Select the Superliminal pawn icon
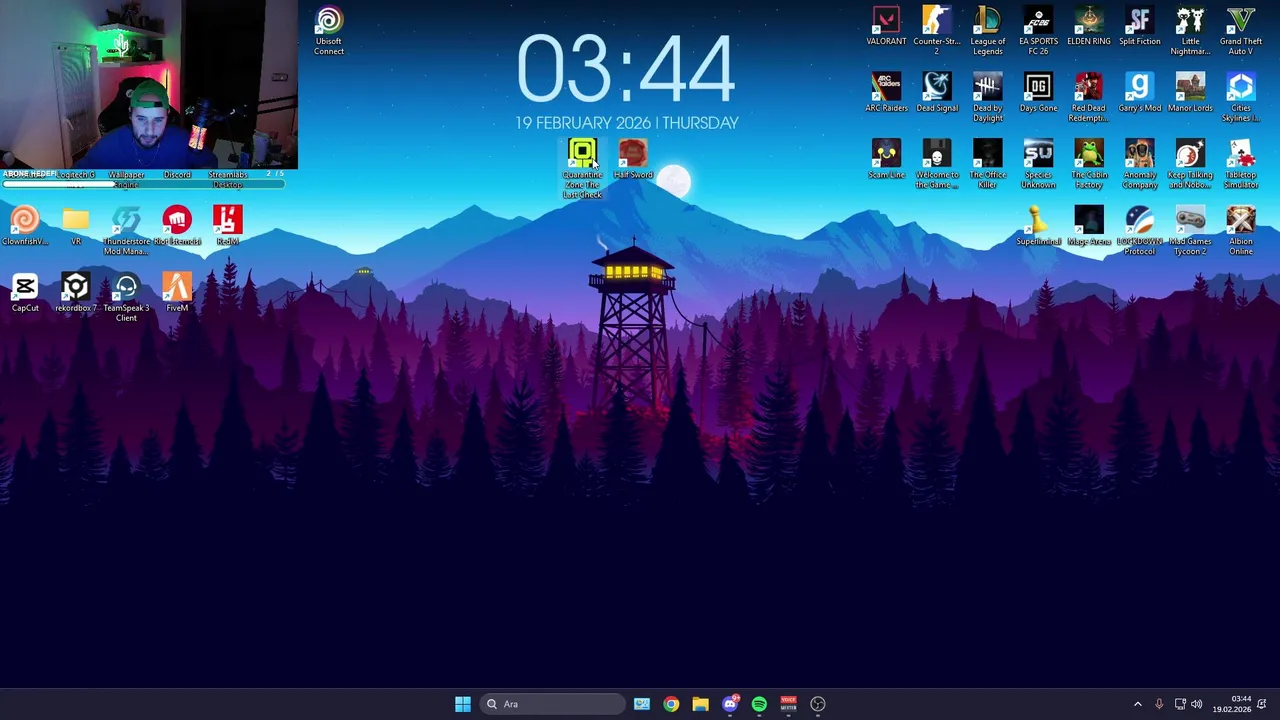1280x720 pixels. [1038, 226]
